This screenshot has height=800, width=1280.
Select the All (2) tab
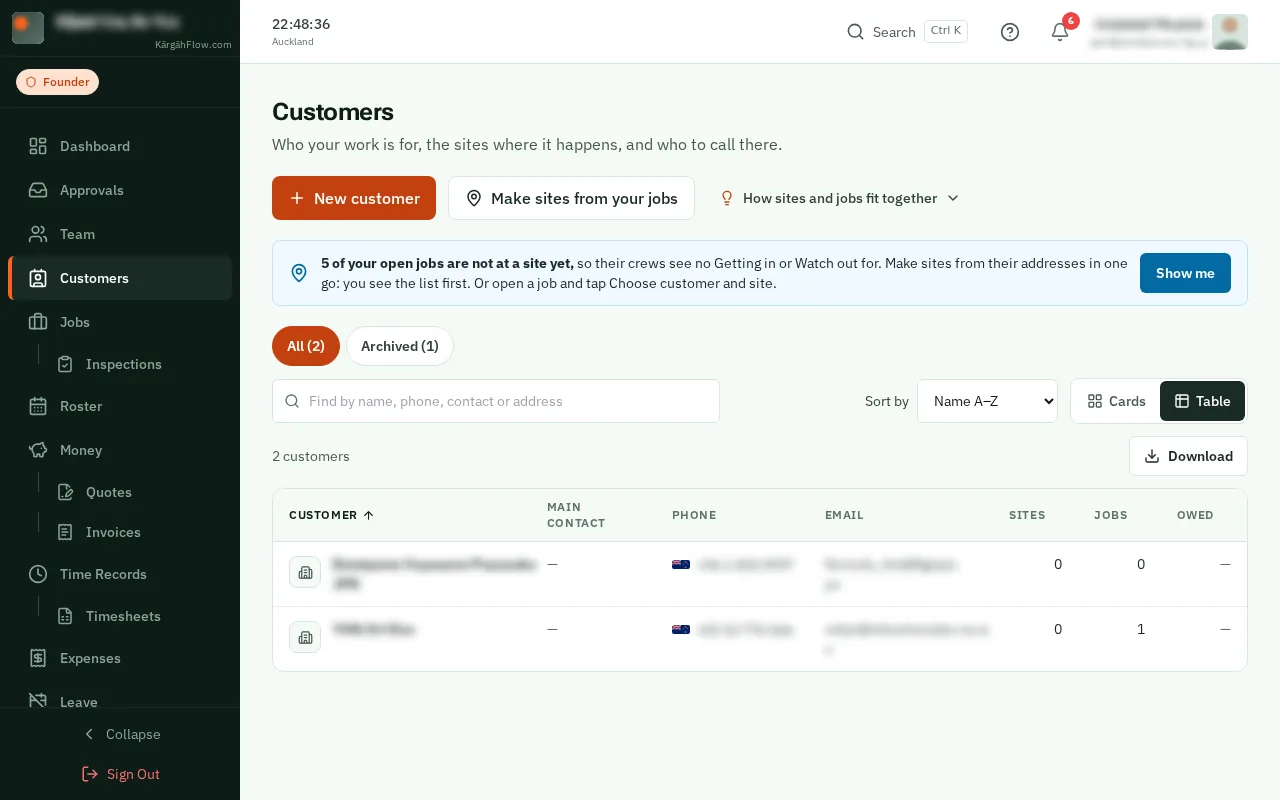[x=306, y=346]
